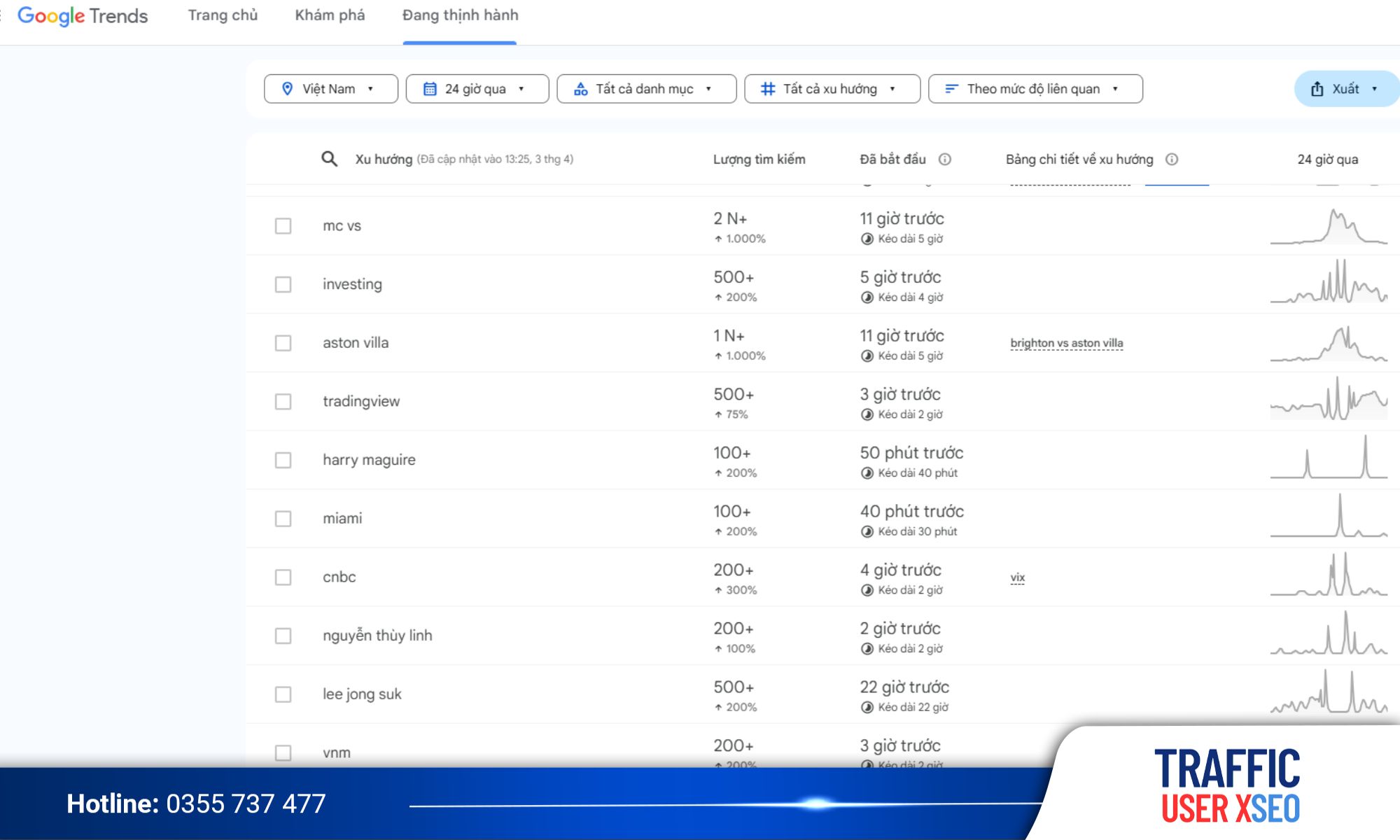The width and height of the screenshot is (1400, 840).
Task: Click the duration clock icon in cnbc row
Action: coord(867,590)
